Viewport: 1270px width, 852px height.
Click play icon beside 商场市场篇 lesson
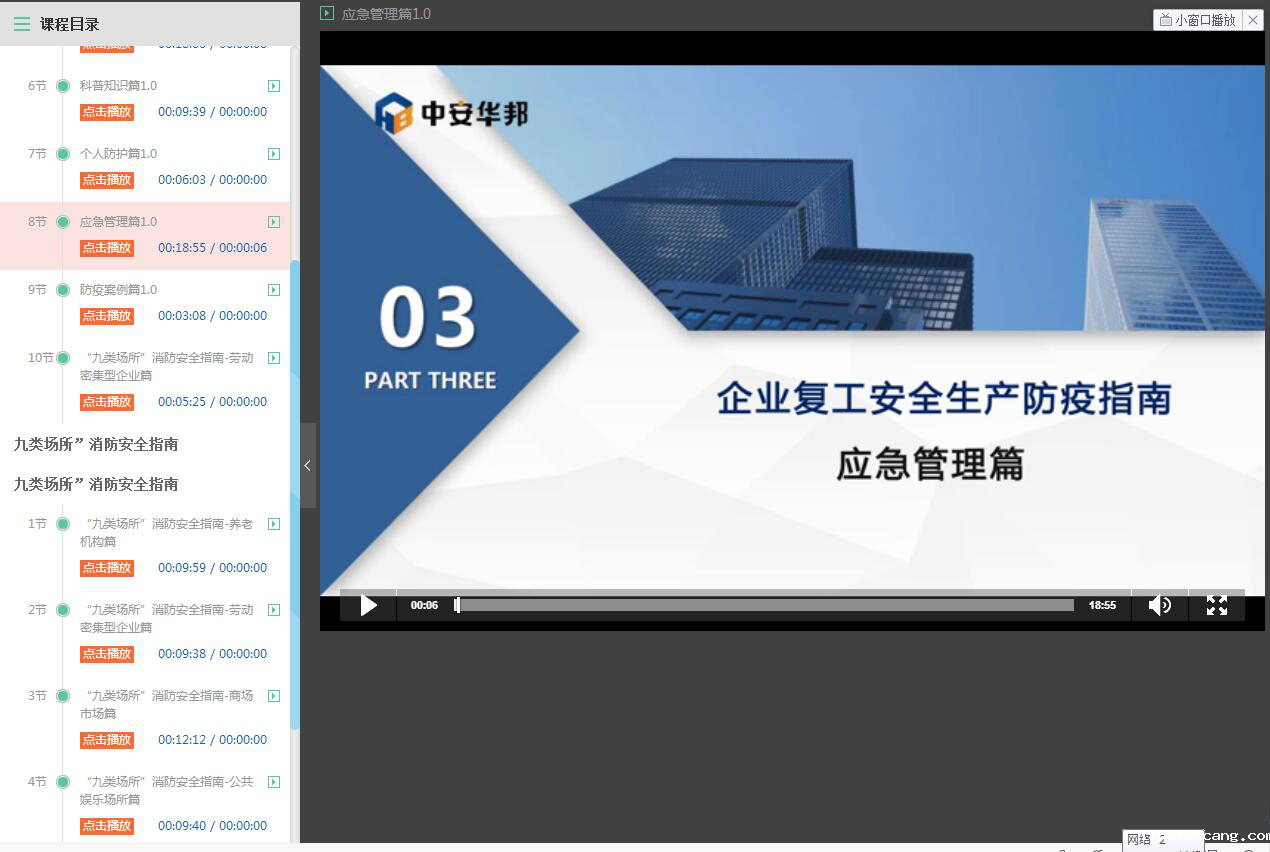274,696
